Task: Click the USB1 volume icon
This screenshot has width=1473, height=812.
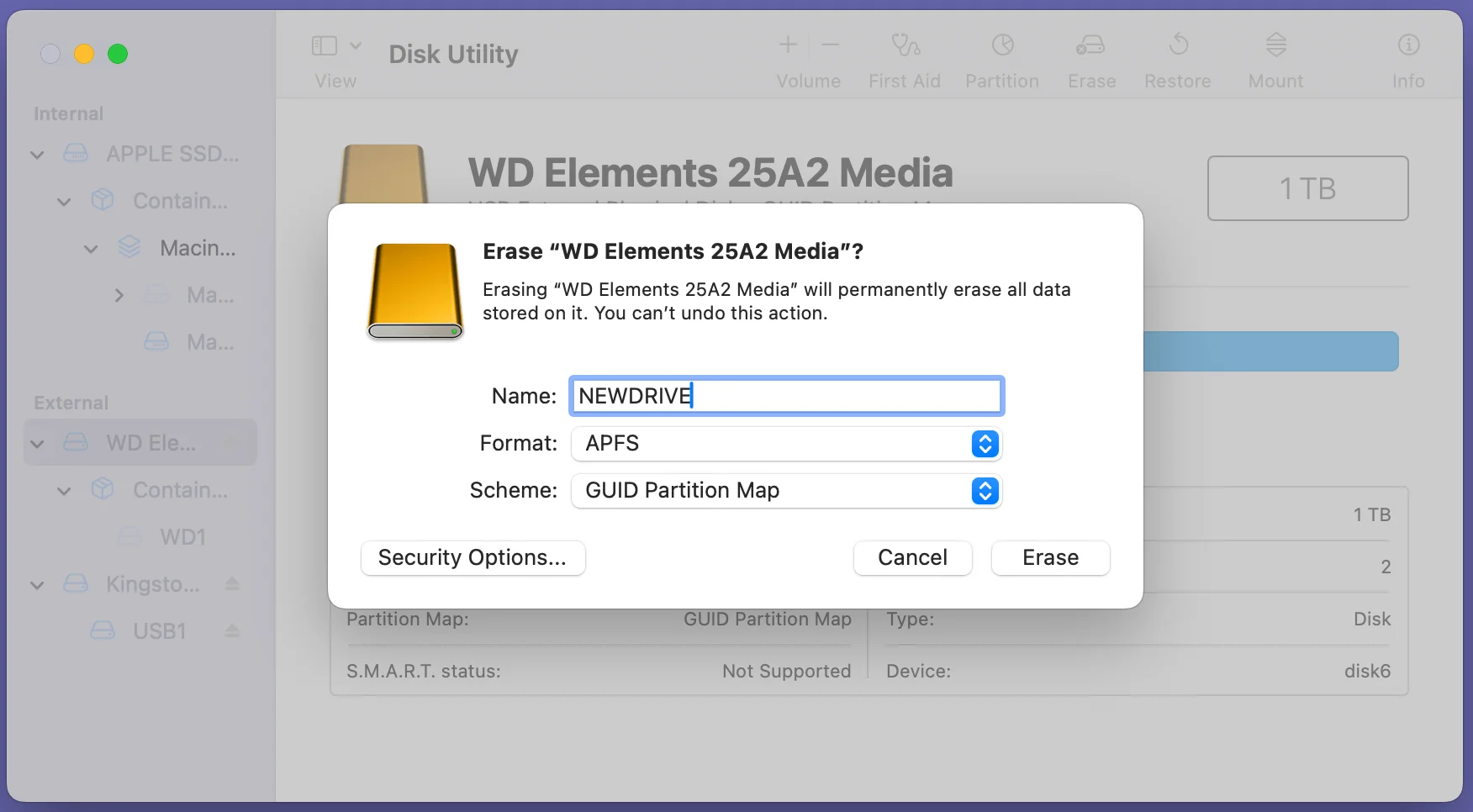Action: pos(103,630)
